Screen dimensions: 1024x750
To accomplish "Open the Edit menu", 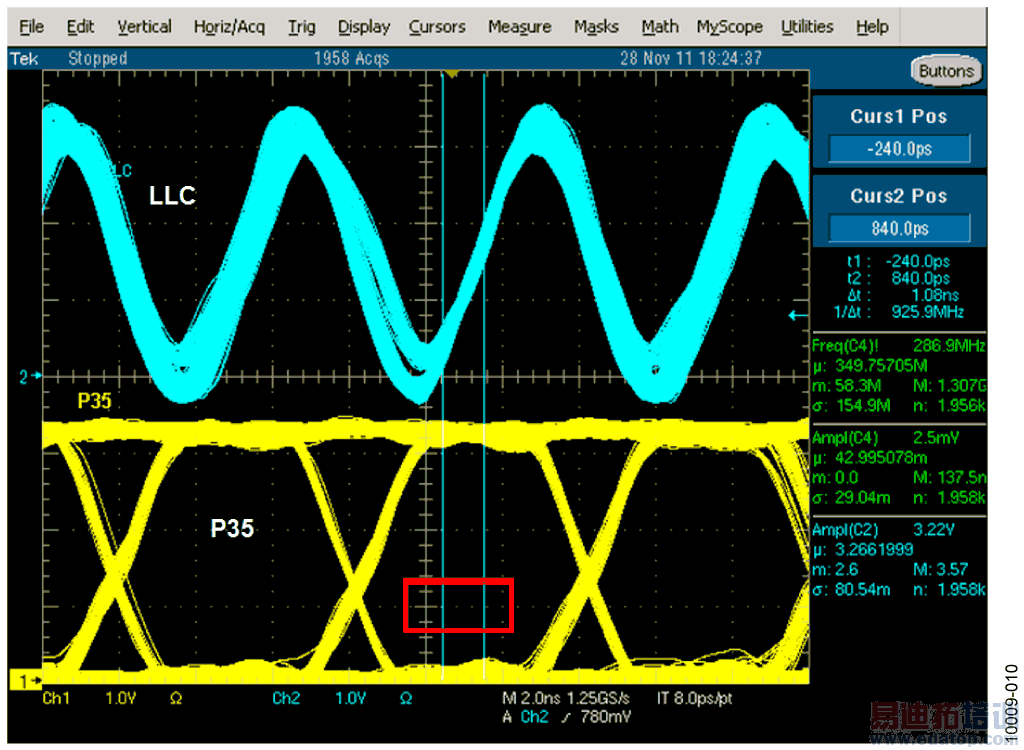I will tap(80, 27).
